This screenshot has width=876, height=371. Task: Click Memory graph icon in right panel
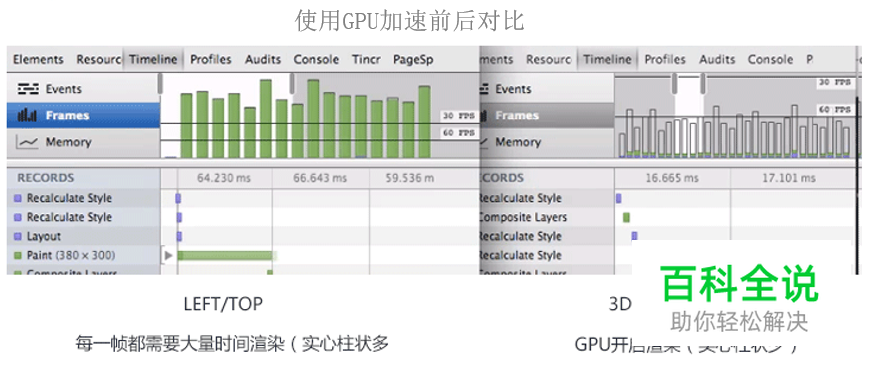tap(484, 142)
